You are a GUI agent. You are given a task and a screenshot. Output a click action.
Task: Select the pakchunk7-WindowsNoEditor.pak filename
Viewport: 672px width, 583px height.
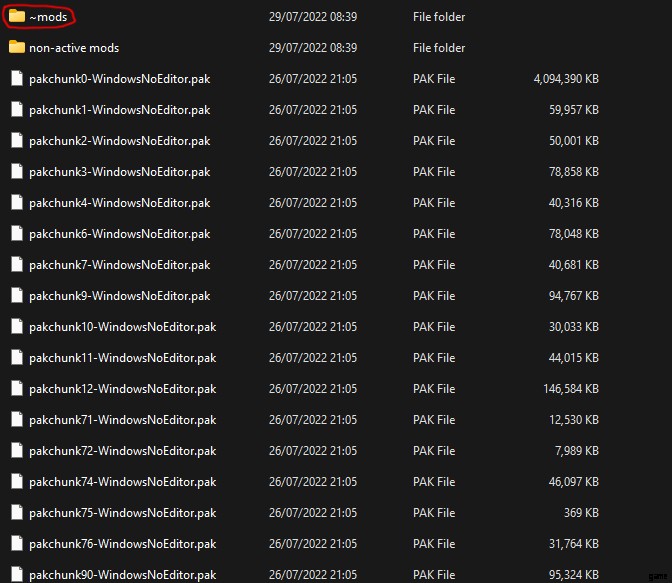coord(119,265)
